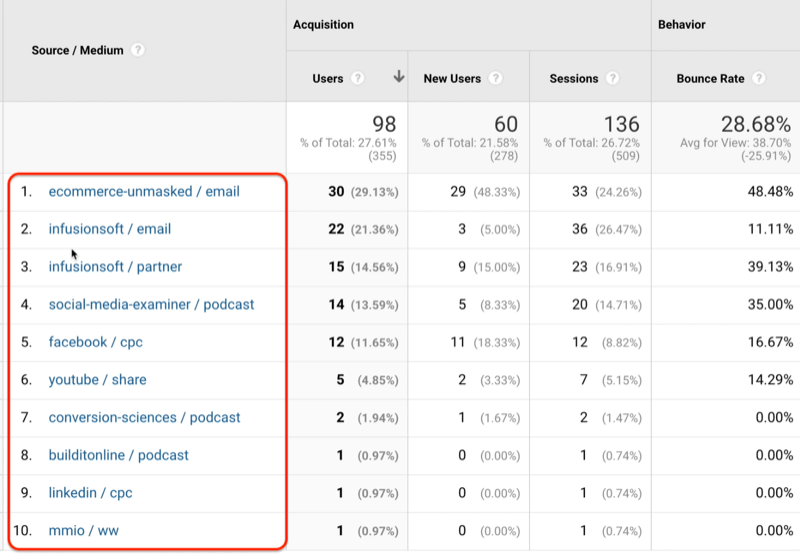Click the Acquisition group header
Viewport: 800px width, 560px height.
click(x=323, y=24)
